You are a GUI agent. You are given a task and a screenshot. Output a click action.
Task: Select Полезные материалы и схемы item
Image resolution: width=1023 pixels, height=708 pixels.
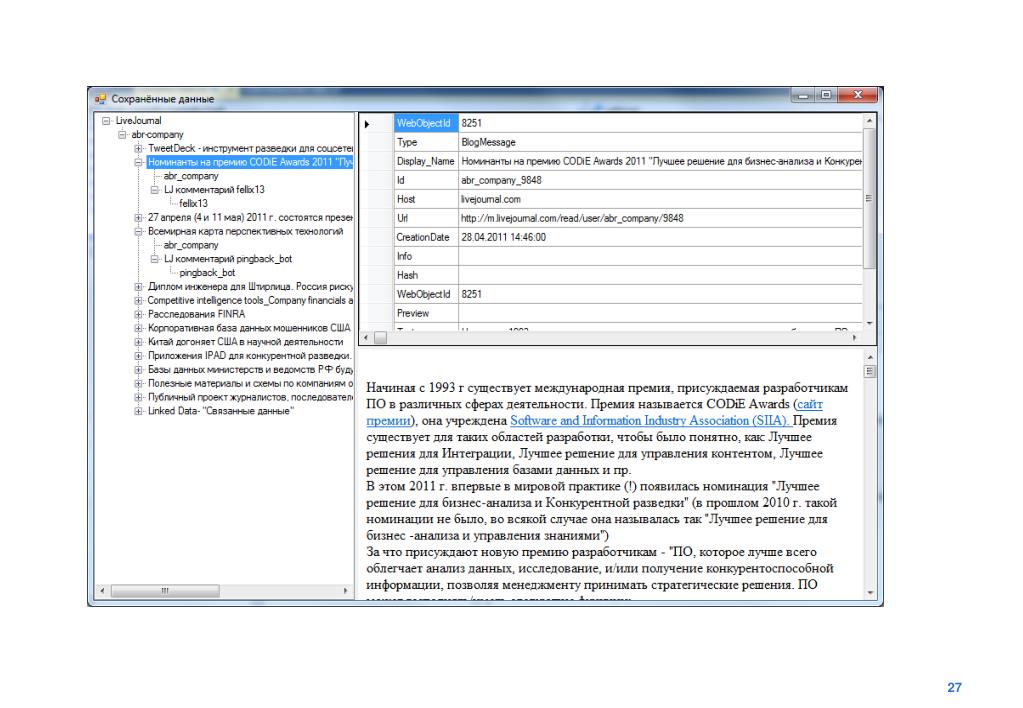[250, 384]
